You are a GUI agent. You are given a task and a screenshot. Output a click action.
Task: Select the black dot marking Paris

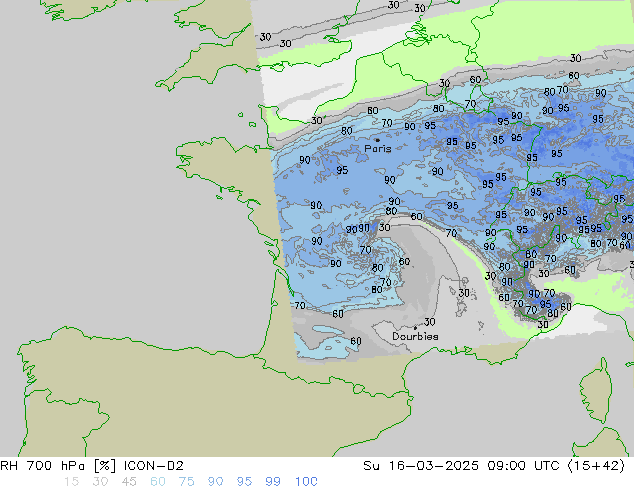[x=378, y=140]
